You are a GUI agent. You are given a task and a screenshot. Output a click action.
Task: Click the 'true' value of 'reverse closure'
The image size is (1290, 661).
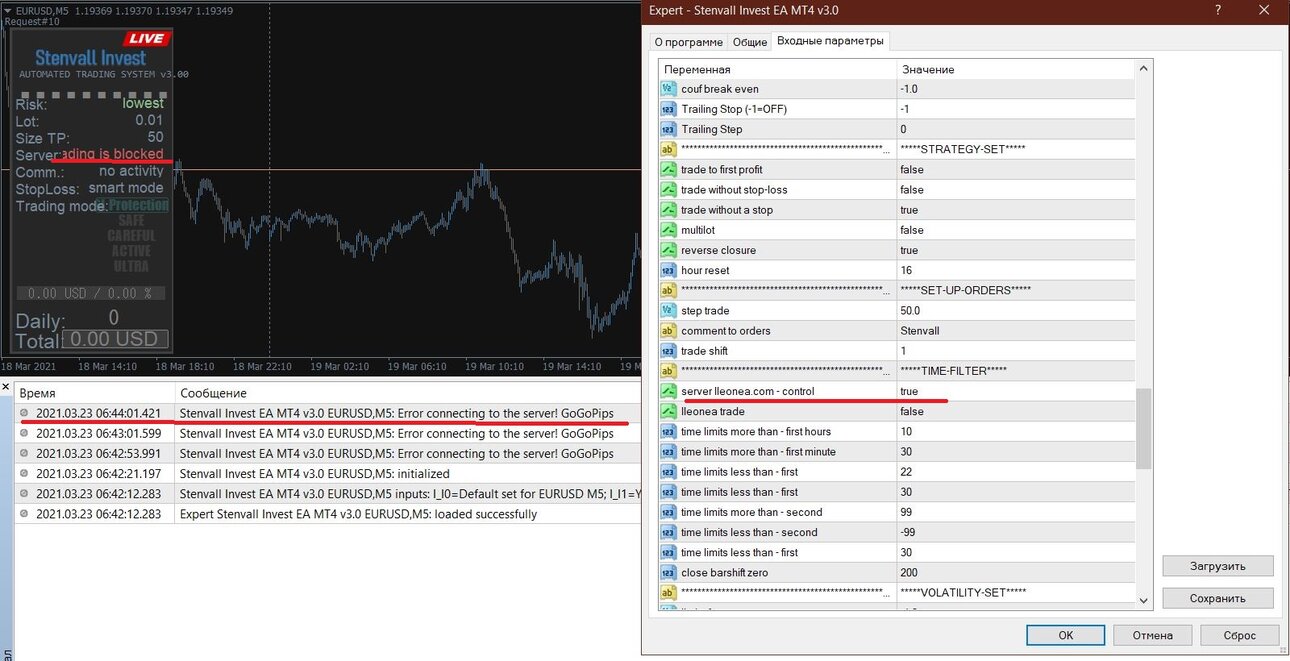point(909,250)
